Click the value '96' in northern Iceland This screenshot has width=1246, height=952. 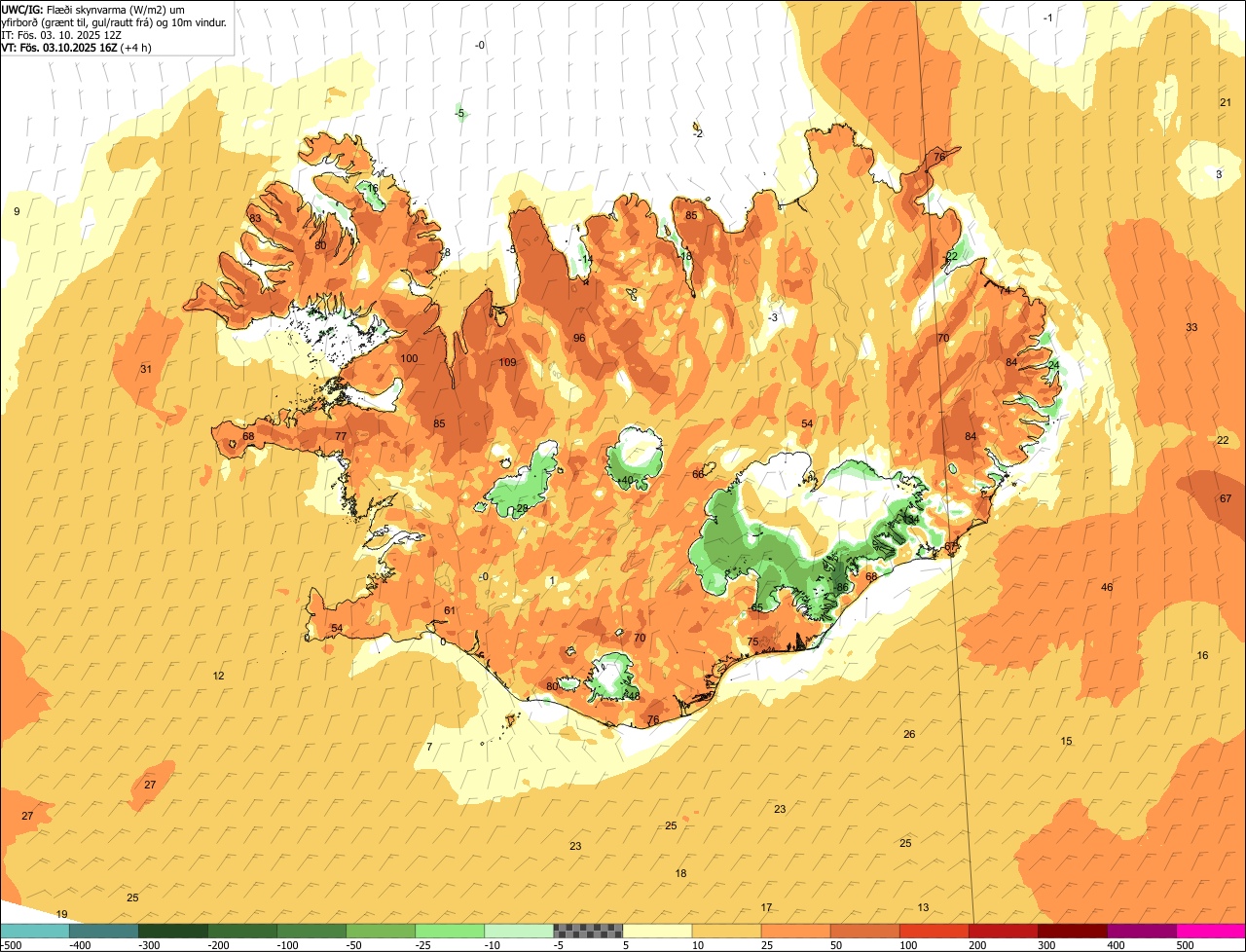click(579, 338)
